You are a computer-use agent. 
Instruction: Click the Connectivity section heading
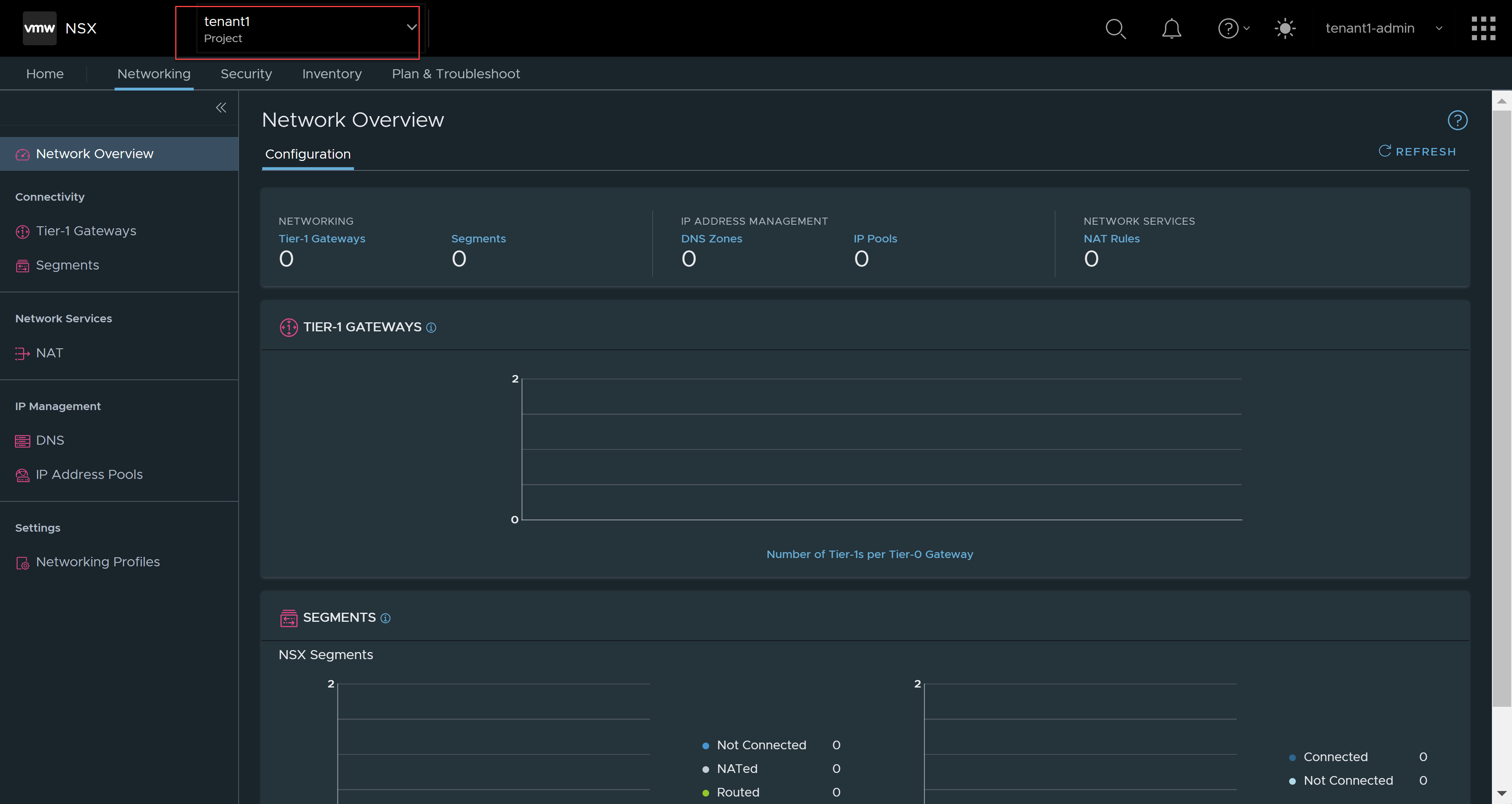(x=50, y=197)
